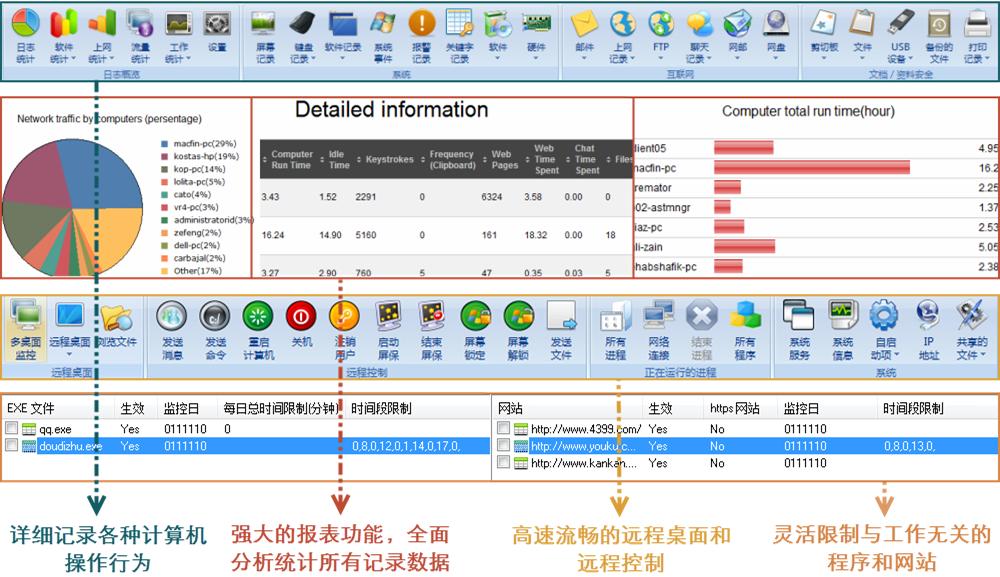The image size is (1000, 577).
Task: Click kostas-hp(19%) legend color swatch
Action: coord(165,156)
